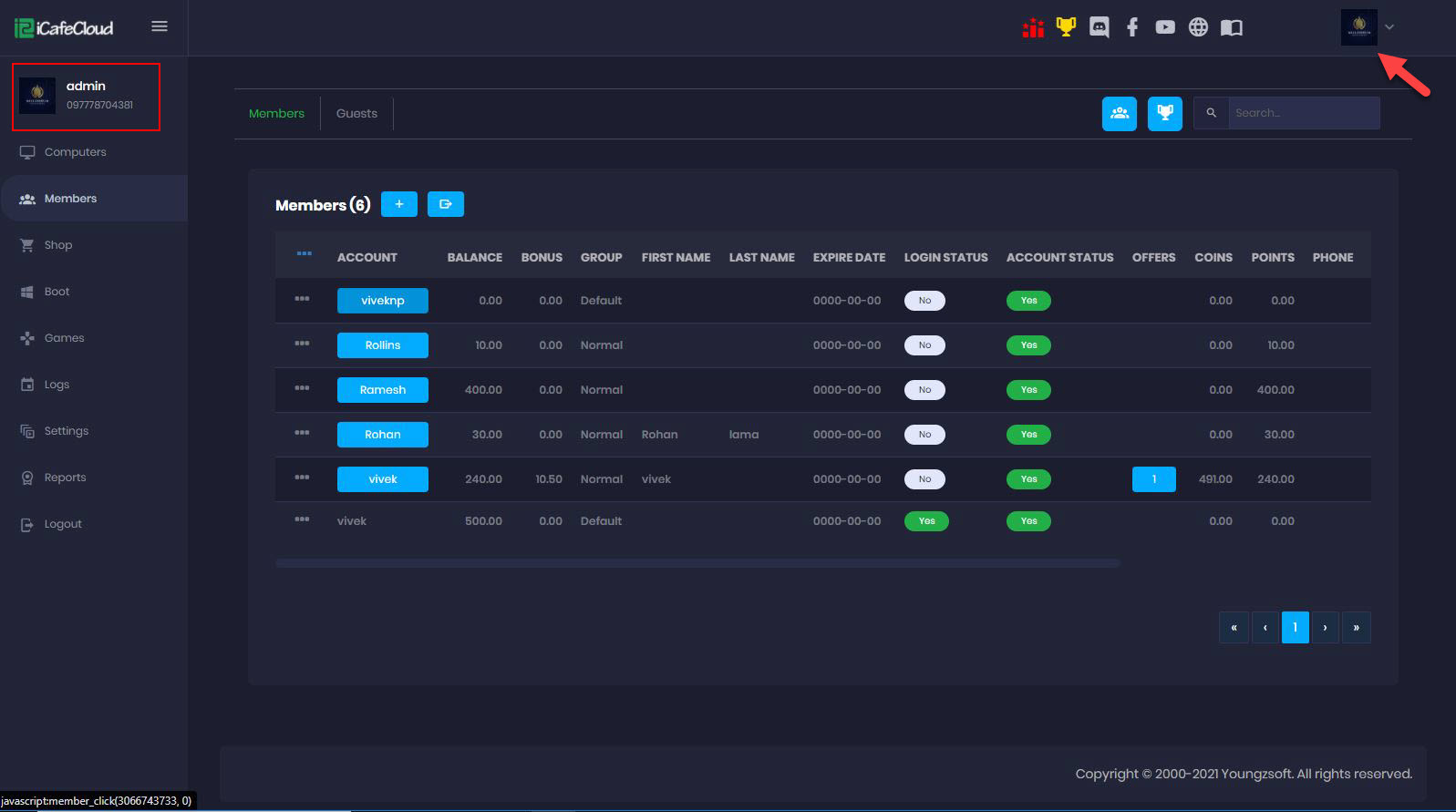
Task: Click the Facebook icon in header
Action: pos(1131,27)
